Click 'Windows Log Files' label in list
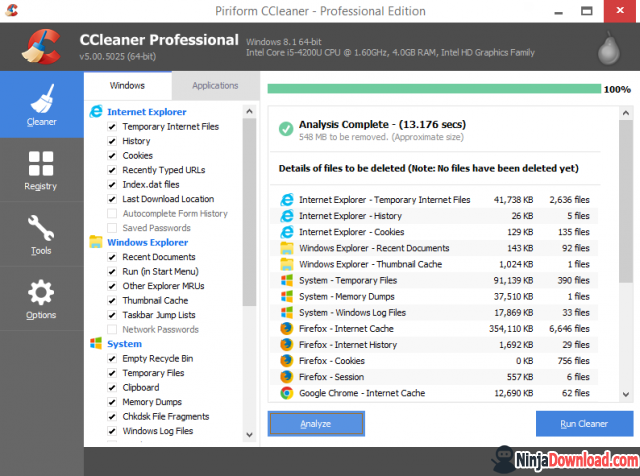640x476 pixels. click(x=158, y=431)
